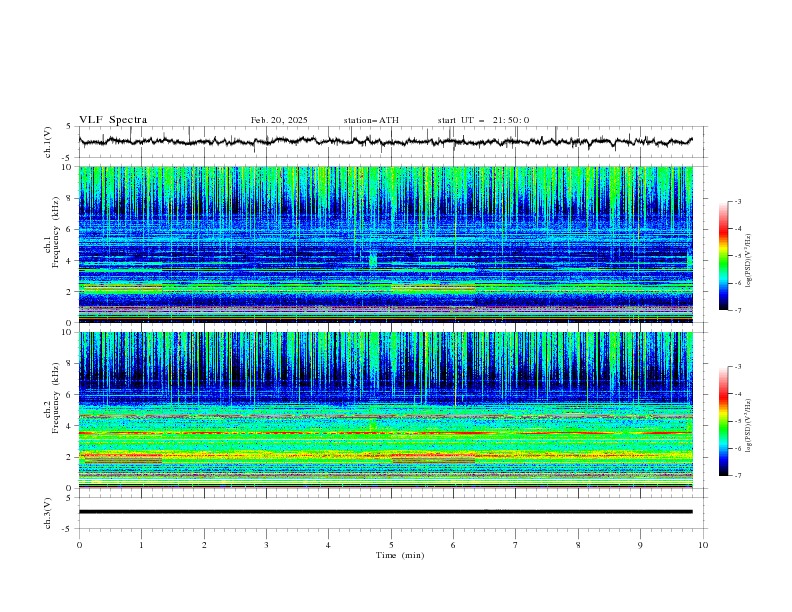792x612 pixels.
Task: Click the ch.2 spectrogram plot
Action: point(385,410)
